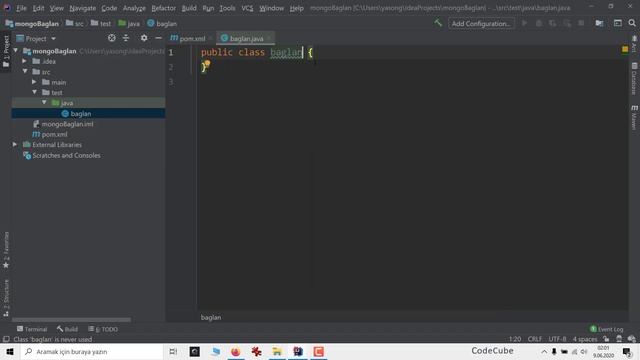
Task: Open the TODO tool window
Action: 103,329
